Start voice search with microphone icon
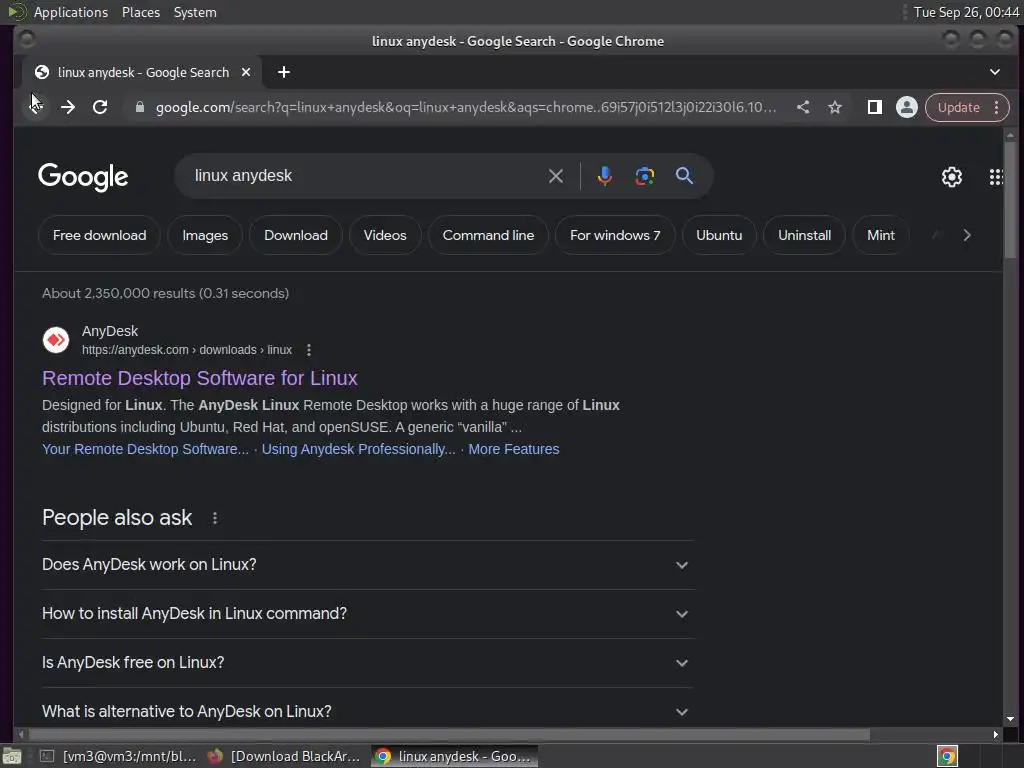Image resolution: width=1024 pixels, height=768 pixels. point(605,176)
